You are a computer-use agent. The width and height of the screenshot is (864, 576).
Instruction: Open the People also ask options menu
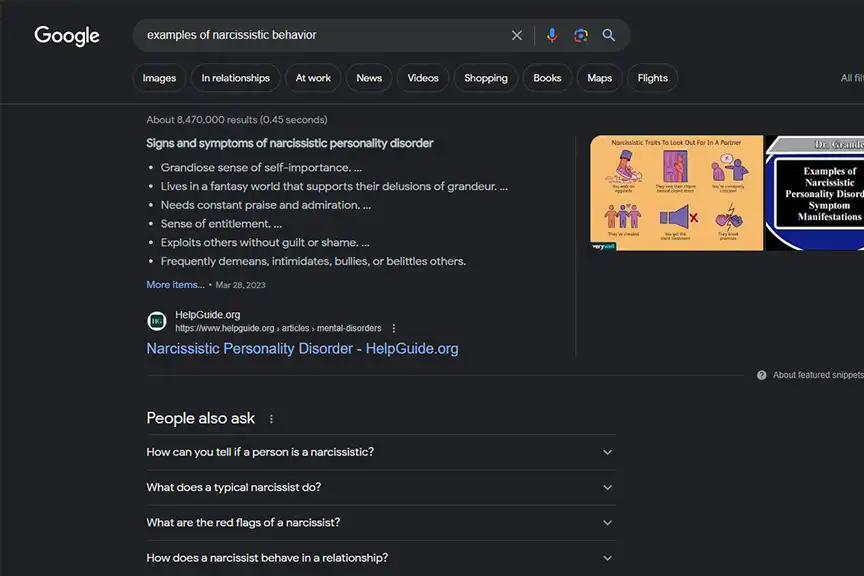coord(271,419)
